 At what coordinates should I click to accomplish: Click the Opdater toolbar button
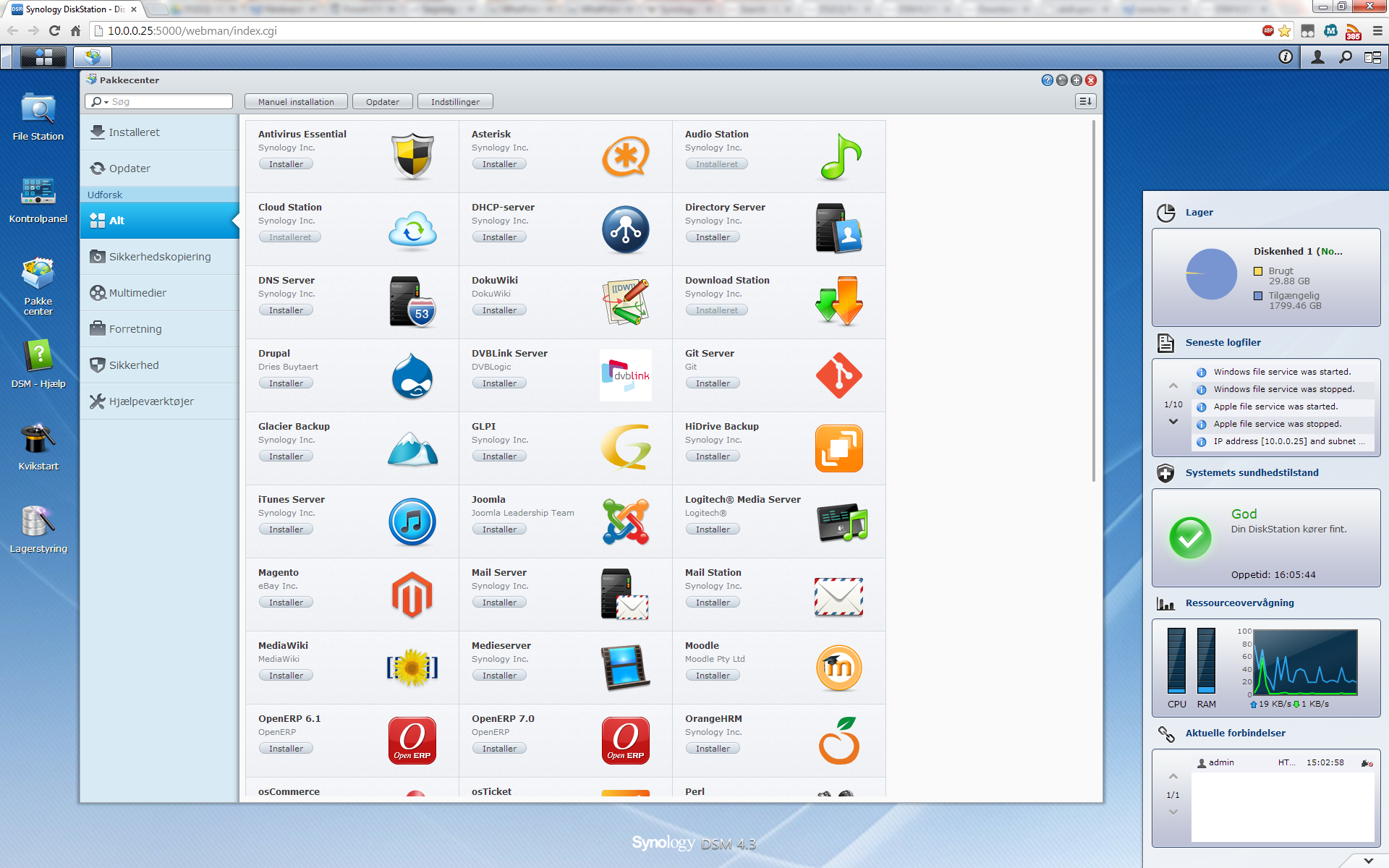(382, 102)
